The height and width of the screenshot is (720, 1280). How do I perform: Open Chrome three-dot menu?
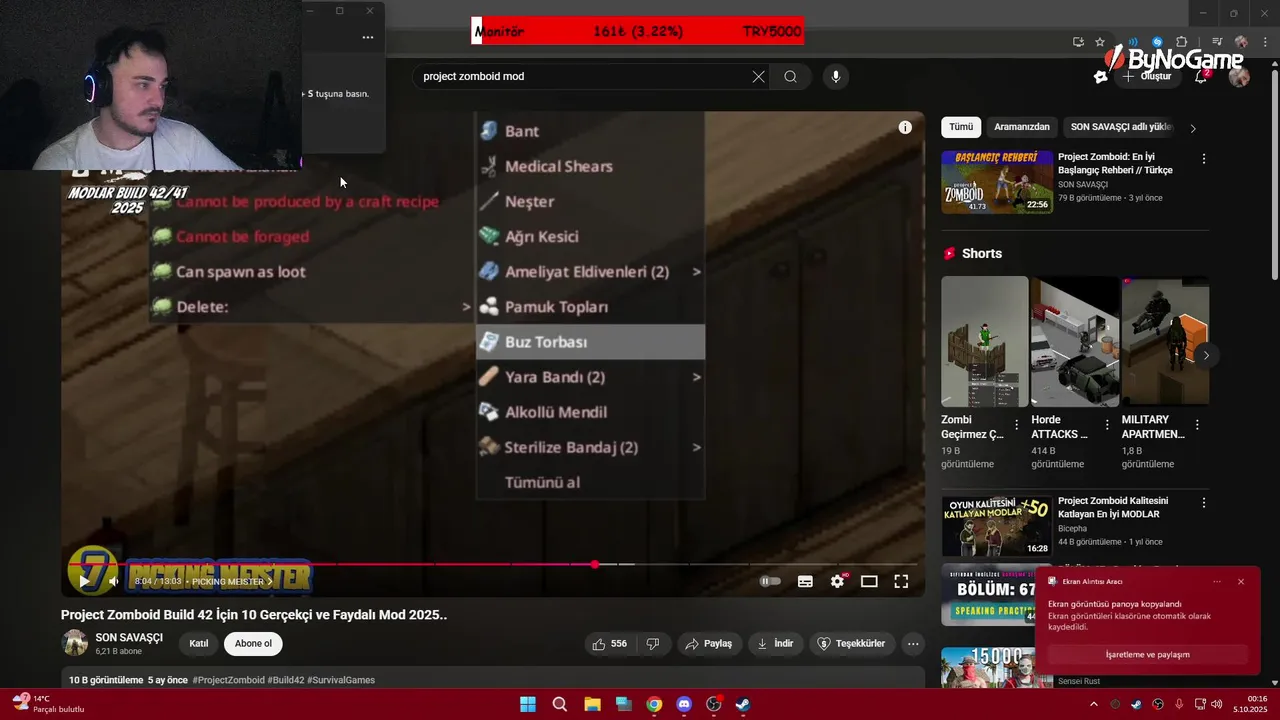point(1264,42)
